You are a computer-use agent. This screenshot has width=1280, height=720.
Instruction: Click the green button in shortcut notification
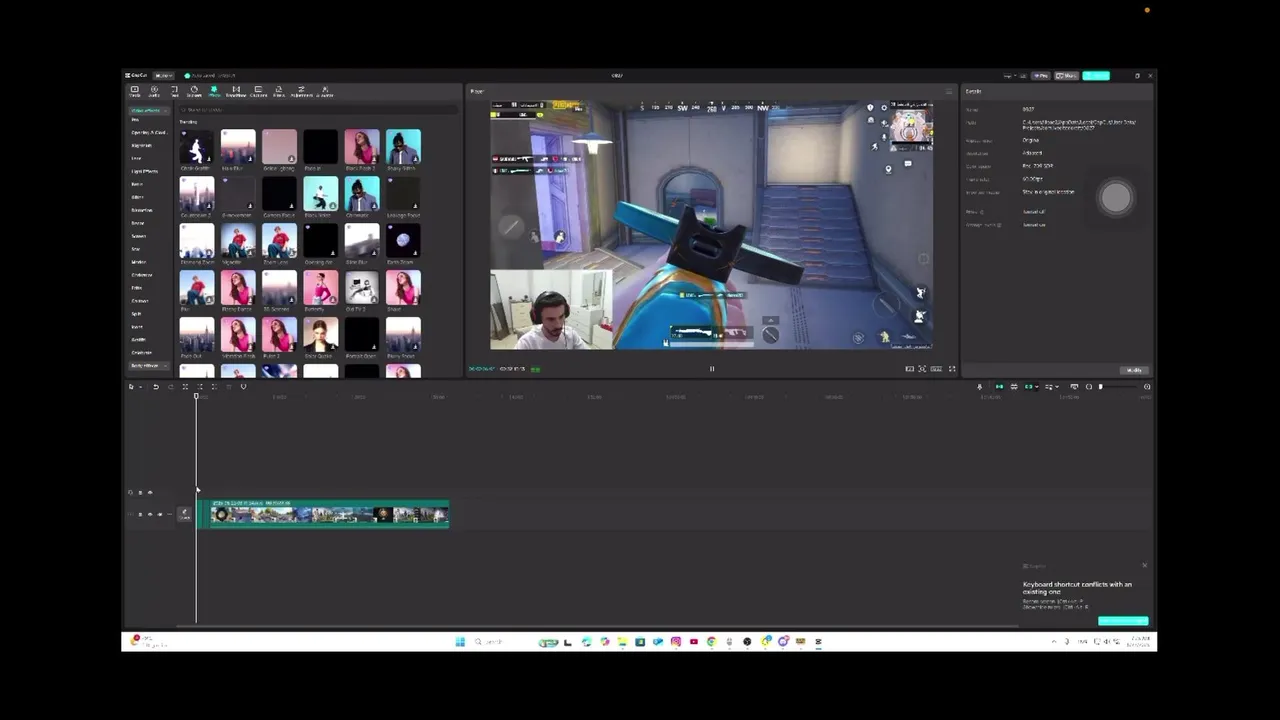1123,621
